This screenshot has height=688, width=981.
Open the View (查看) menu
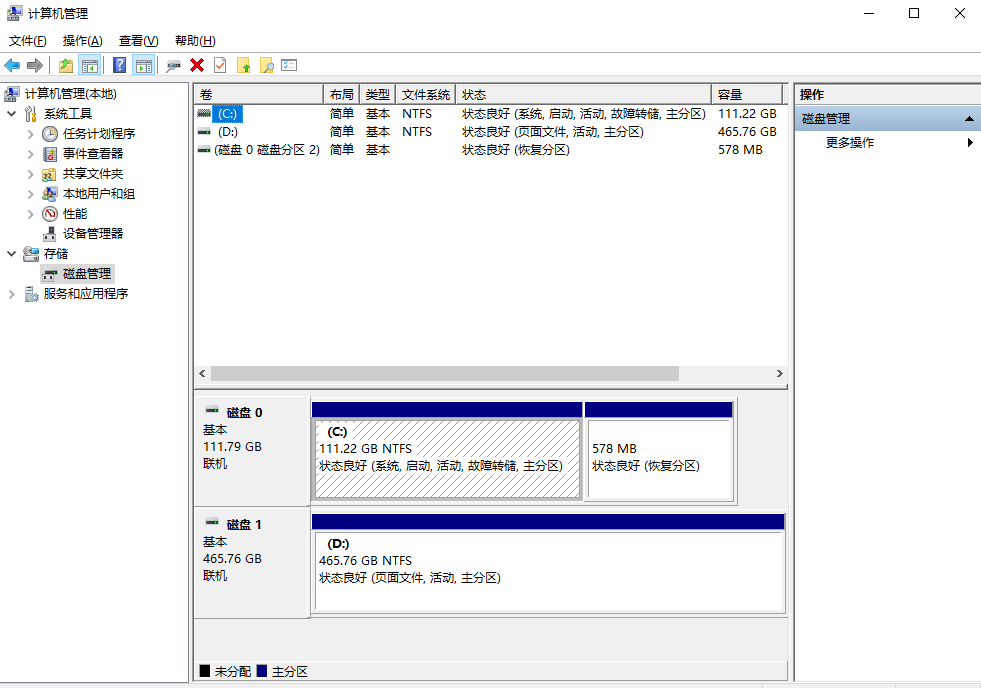138,41
